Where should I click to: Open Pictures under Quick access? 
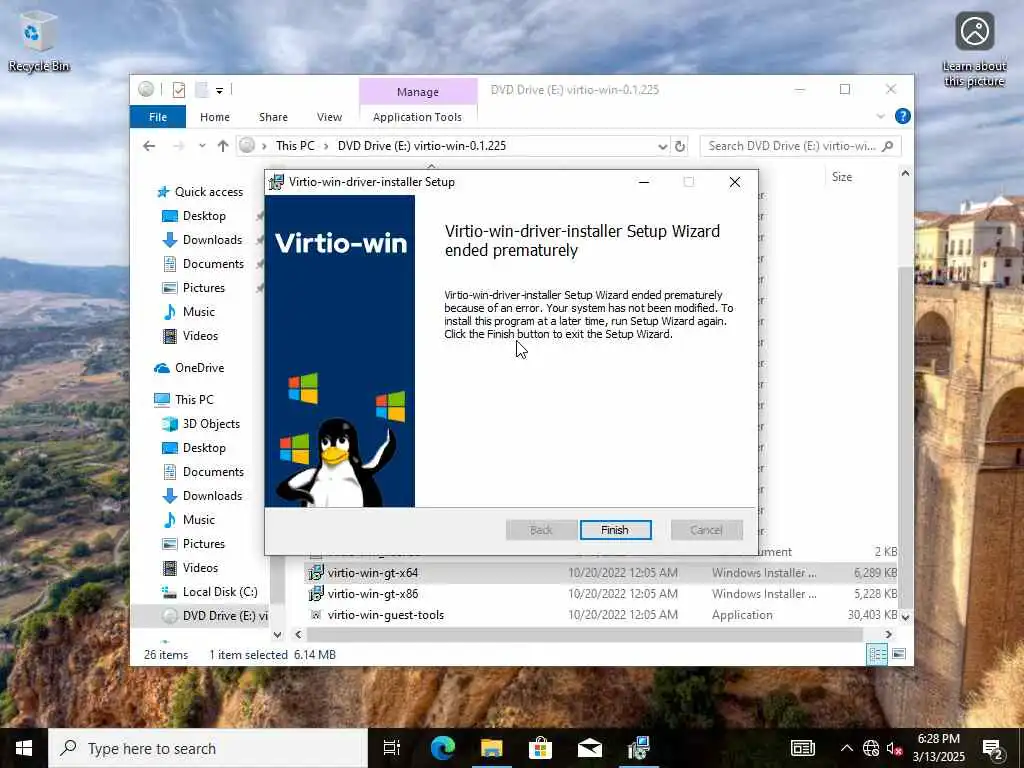click(203, 287)
